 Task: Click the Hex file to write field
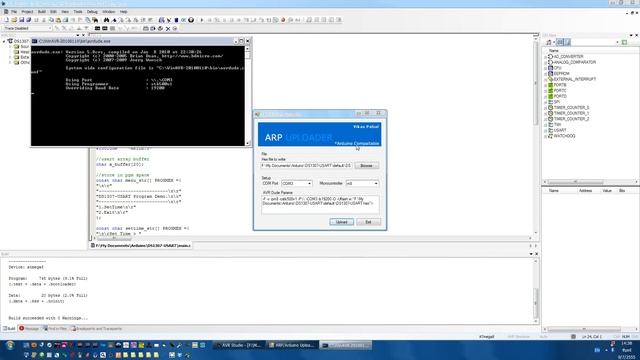coord(307,166)
